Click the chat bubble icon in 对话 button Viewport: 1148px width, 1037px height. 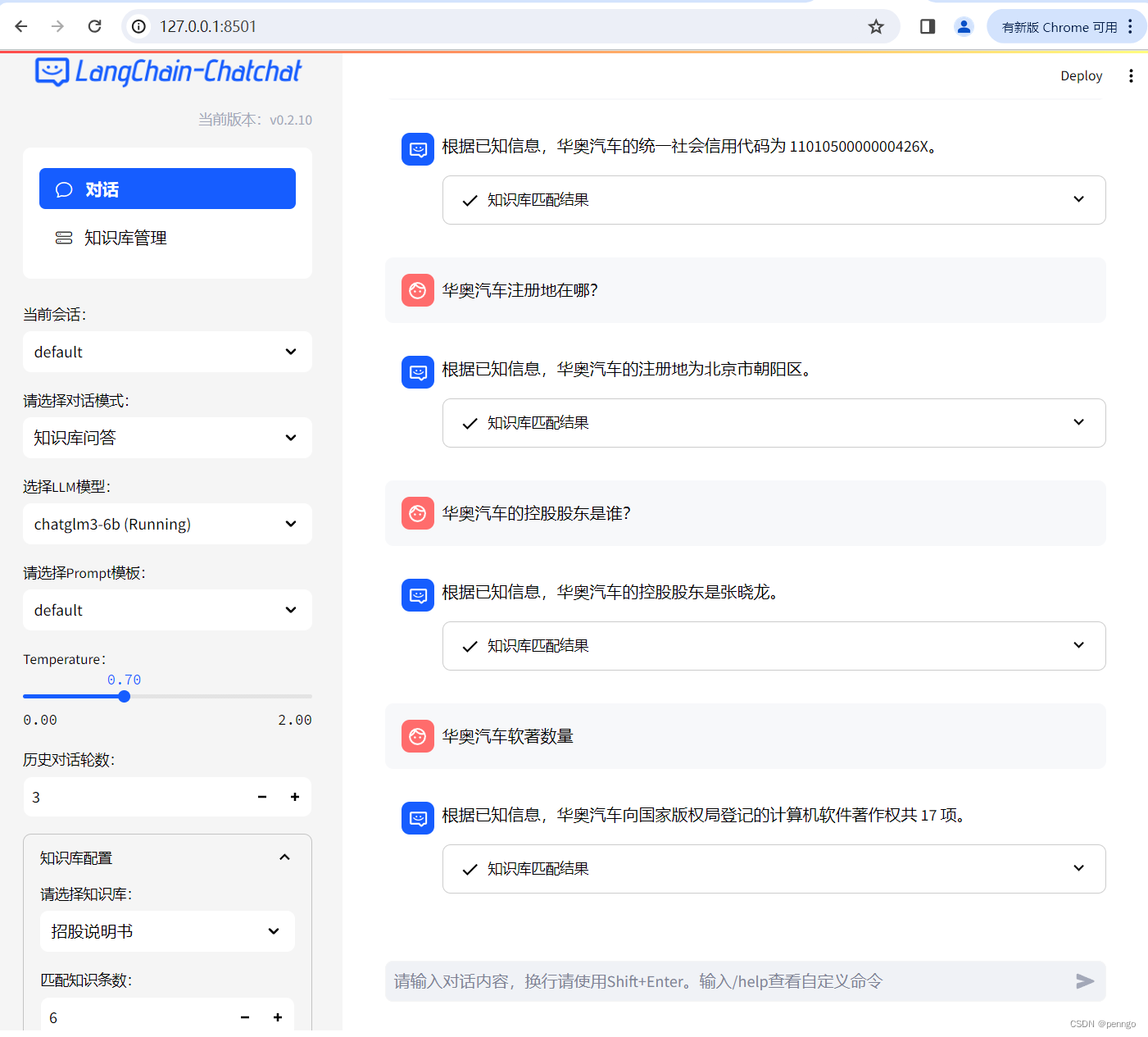(64, 189)
